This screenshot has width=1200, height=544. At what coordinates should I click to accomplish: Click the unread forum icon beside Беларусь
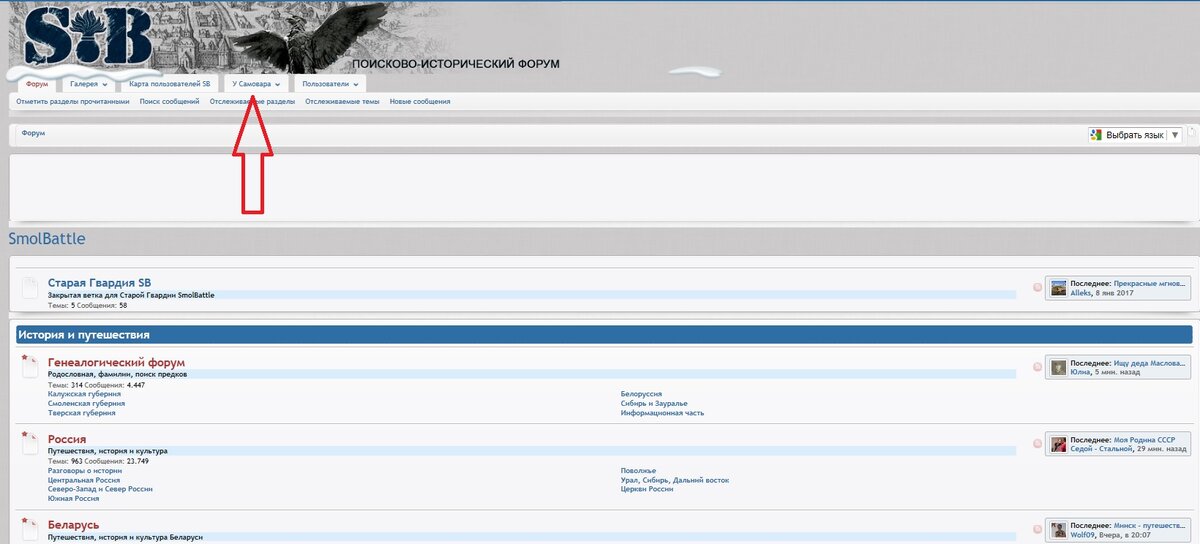pyautogui.click(x=29, y=529)
